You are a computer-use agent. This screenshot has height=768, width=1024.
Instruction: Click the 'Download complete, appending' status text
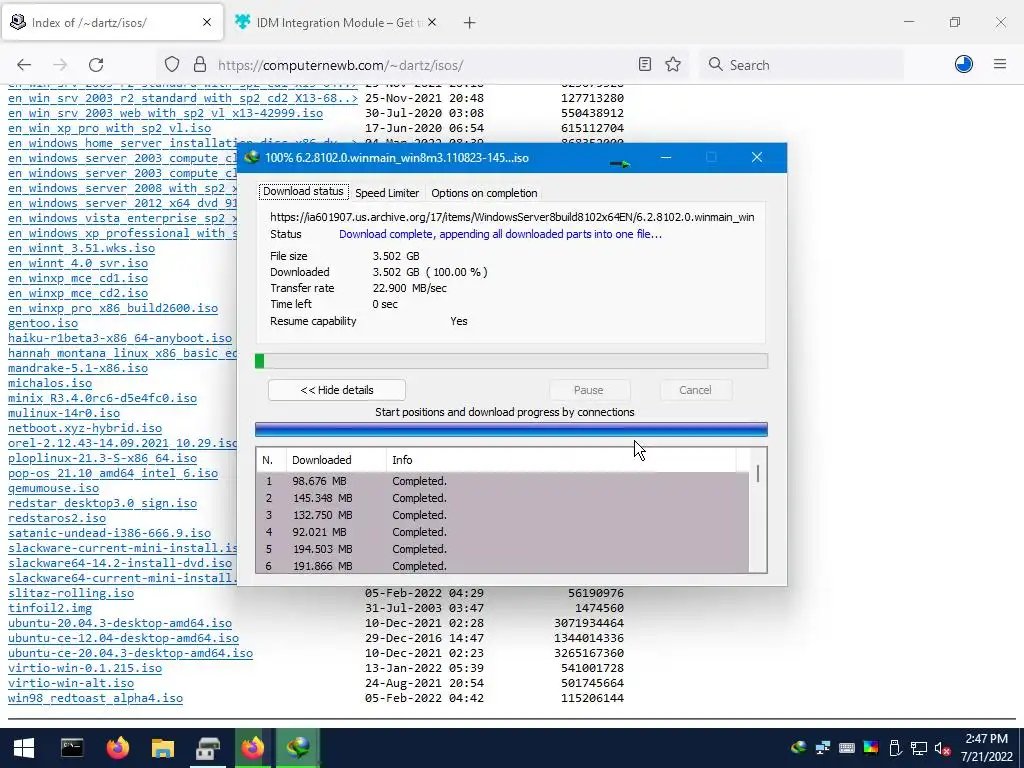[500, 234]
